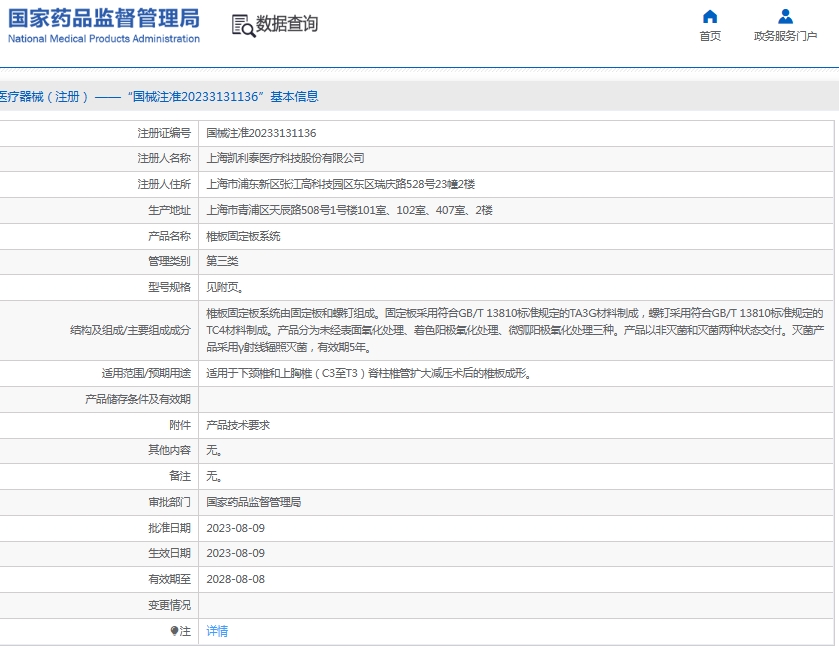Click the 基本信息 page heading
This screenshot has height=652, width=839.
294,97
